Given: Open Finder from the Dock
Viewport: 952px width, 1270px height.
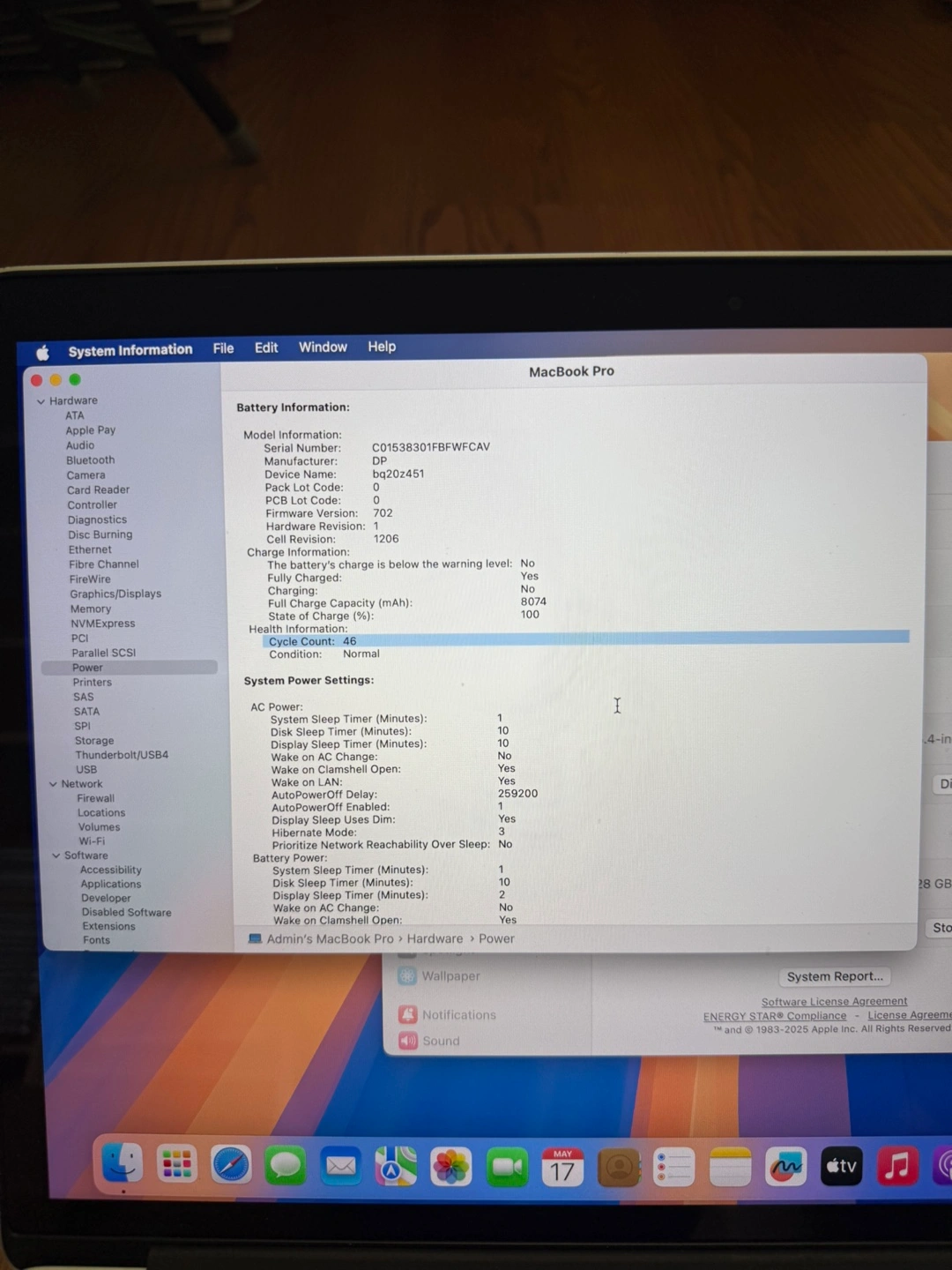Looking at the screenshot, I should 122,1164.
